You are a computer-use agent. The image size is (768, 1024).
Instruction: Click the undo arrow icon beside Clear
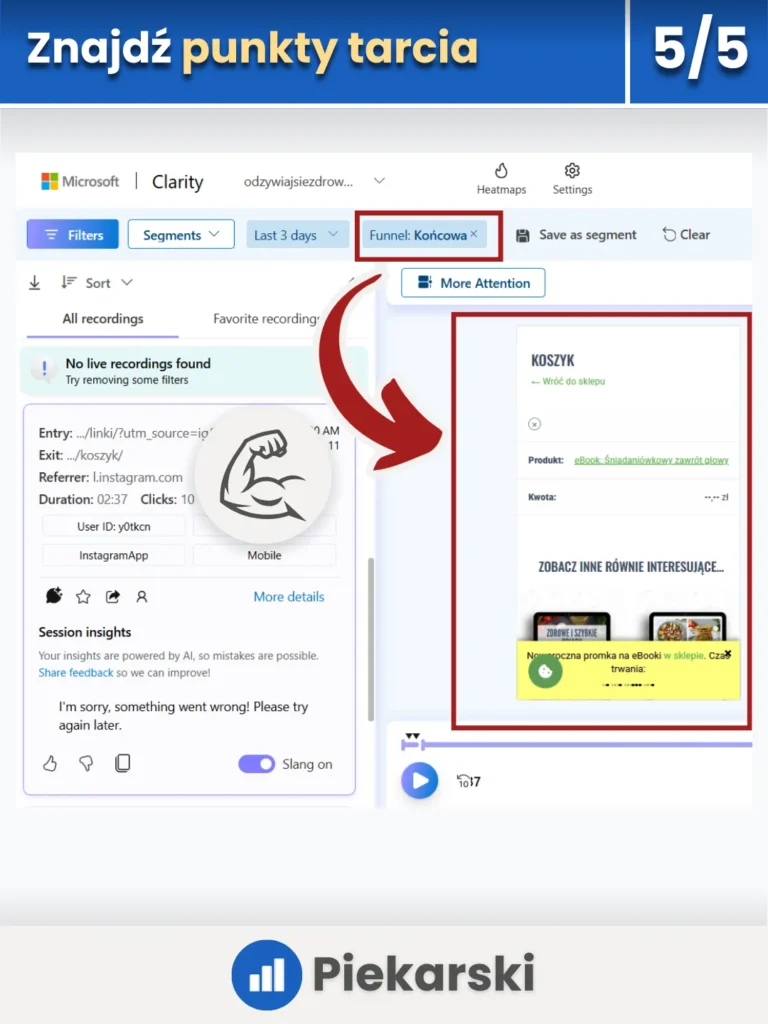(669, 234)
